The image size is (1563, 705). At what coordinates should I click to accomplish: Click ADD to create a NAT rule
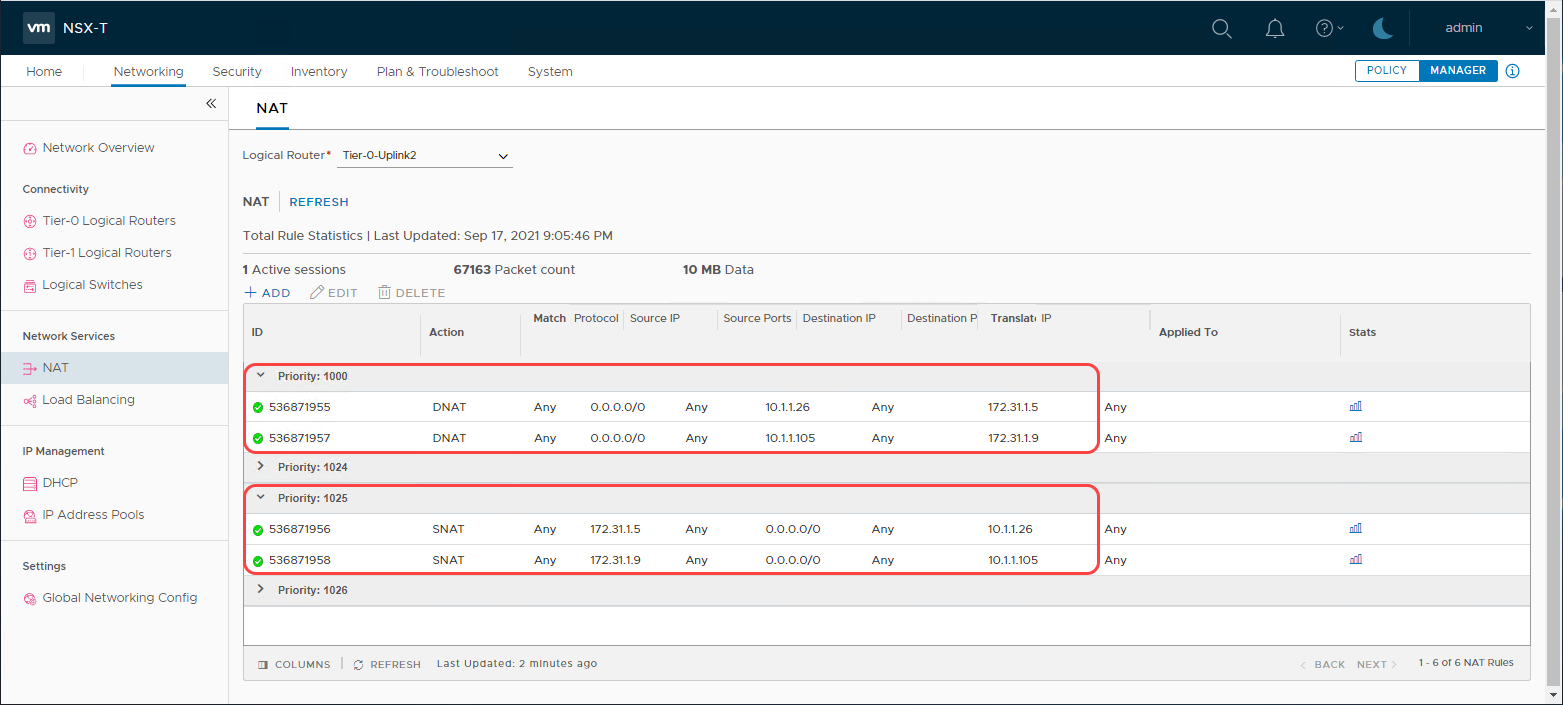coord(267,292)
